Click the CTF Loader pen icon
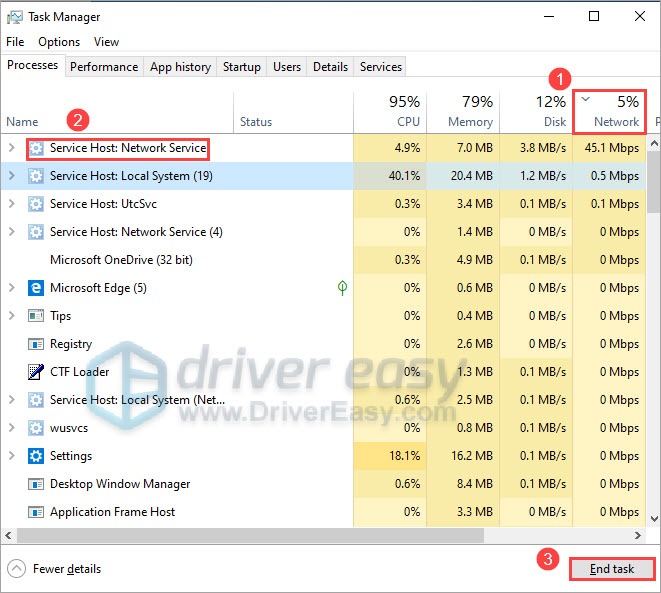 tap(36, 372)
